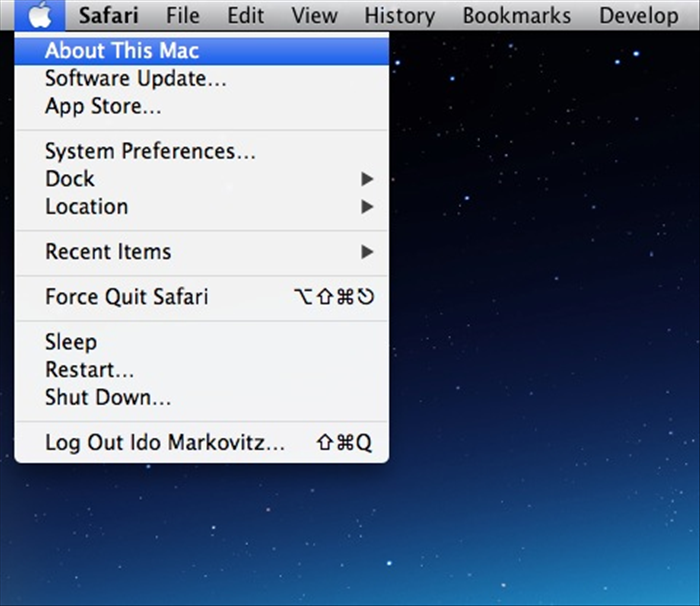The height and width of the screenshot is (606, 700).
Task: Open System Preferences…
Action: tap(202, 151)
